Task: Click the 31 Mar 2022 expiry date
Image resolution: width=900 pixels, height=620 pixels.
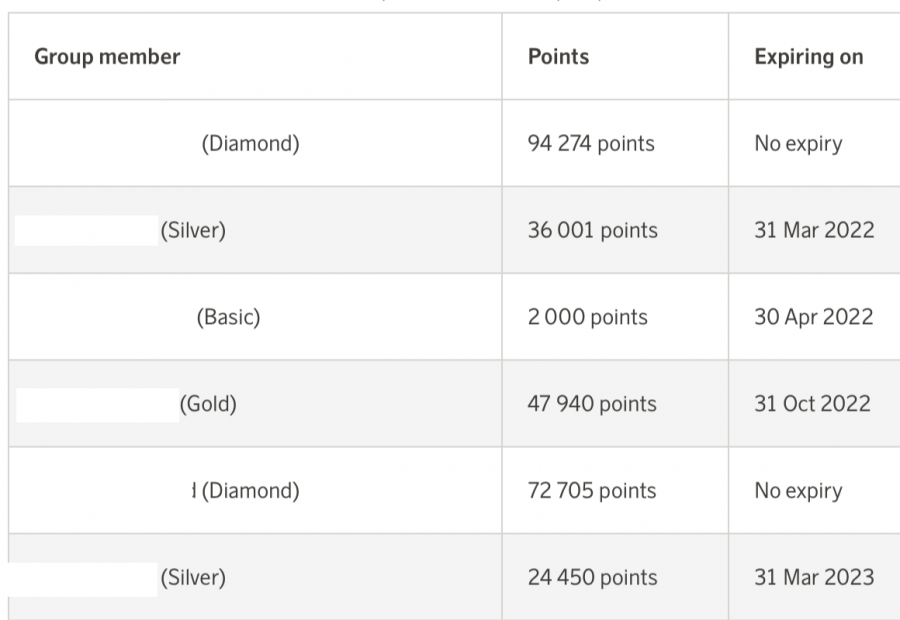Action: click(814, 231)
